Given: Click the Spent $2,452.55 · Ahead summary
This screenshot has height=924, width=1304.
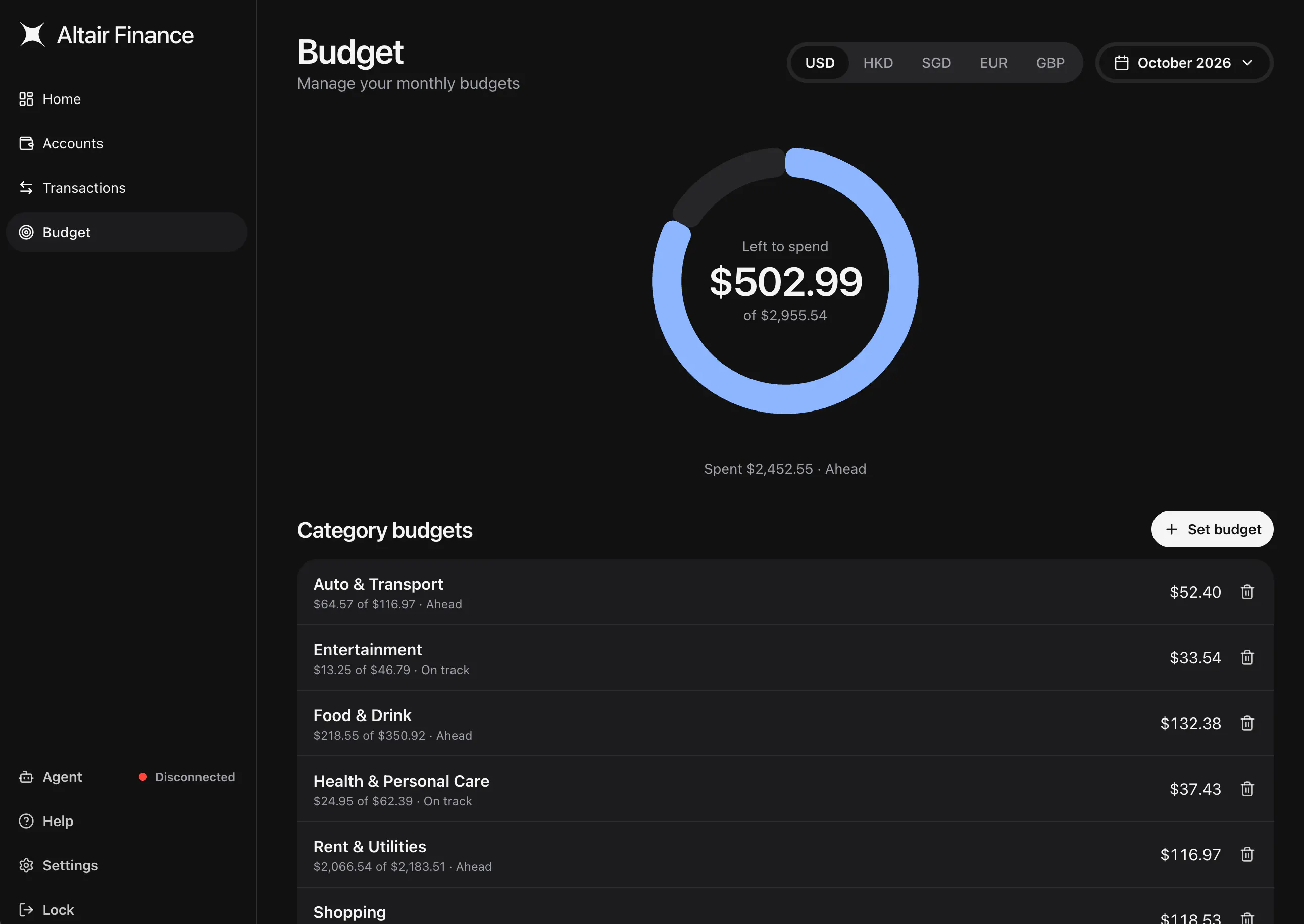Looking at the screenshot, I should (x=785, y=469).
